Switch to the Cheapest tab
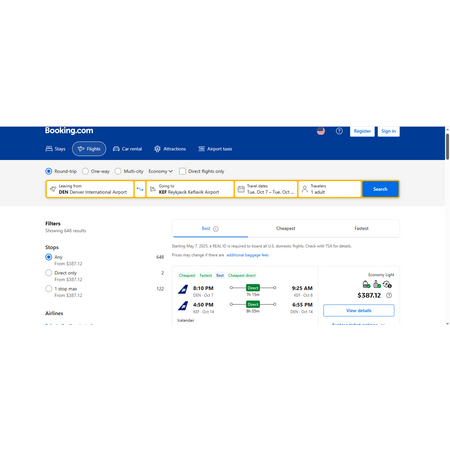Viewport: 450px width, 450px height. click(286, 228)
